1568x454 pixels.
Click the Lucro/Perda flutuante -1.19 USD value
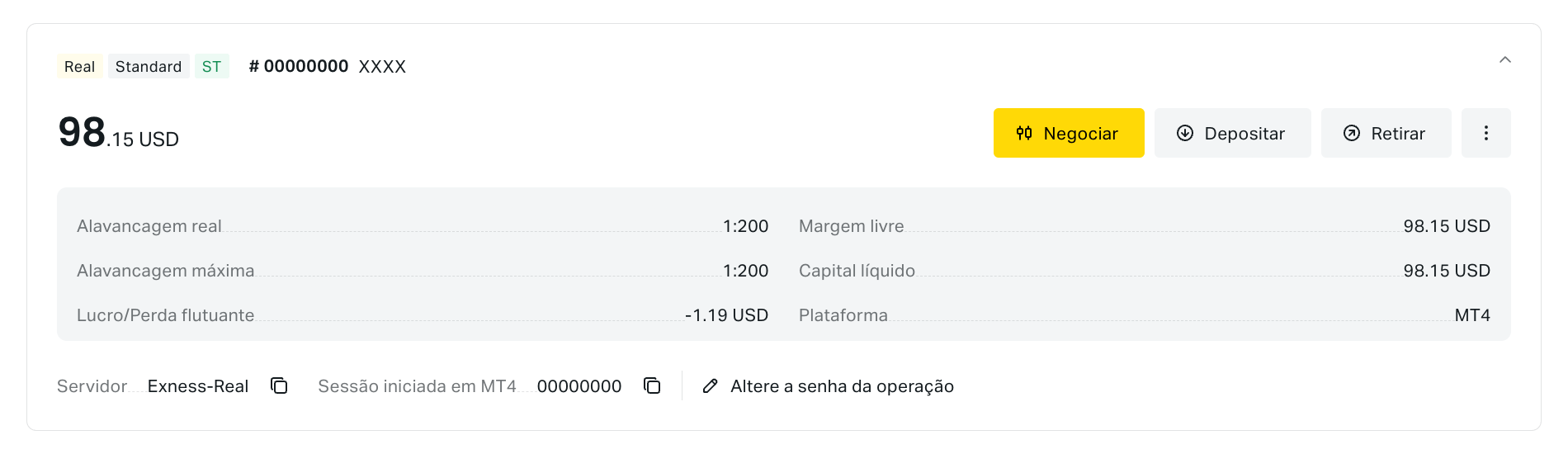(x=726, y=315)
